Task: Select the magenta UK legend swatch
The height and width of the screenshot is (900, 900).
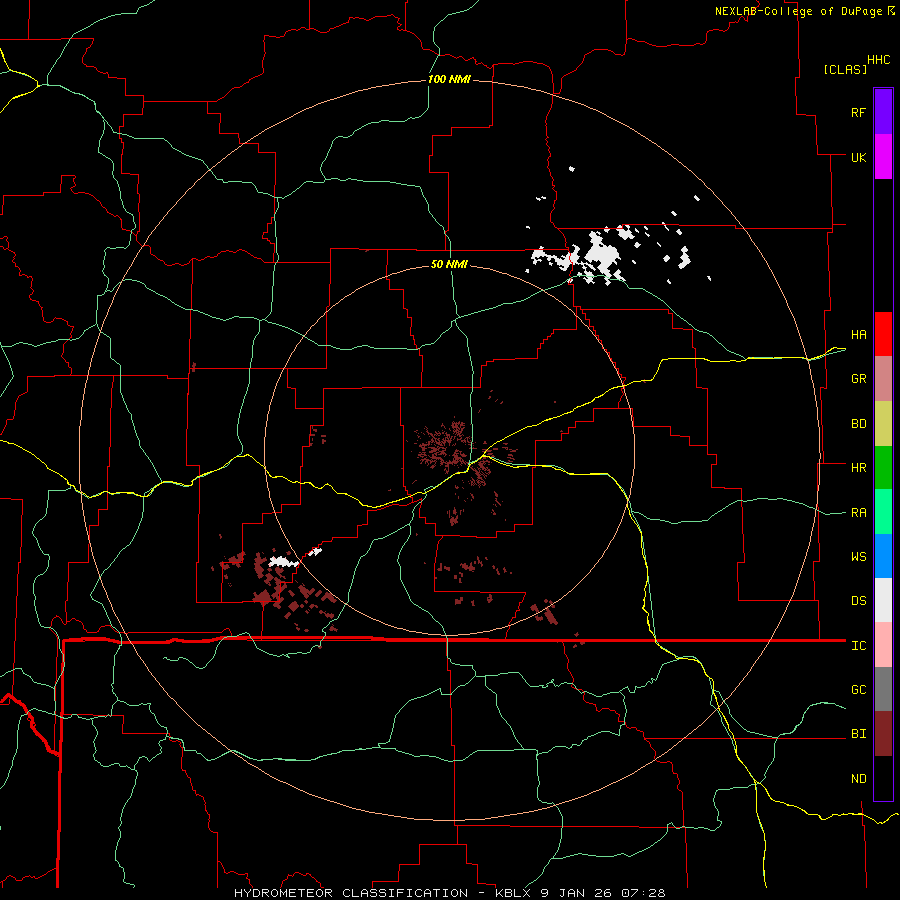Action: (x=883, y=157)
